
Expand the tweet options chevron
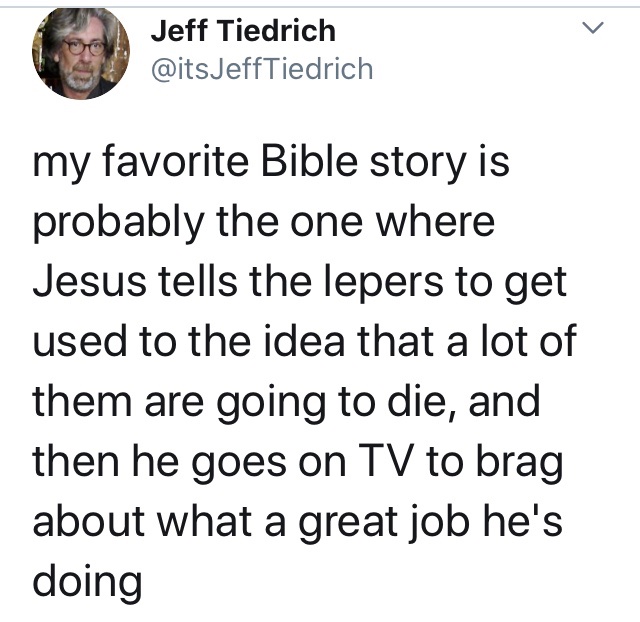(x=593, y=32)
